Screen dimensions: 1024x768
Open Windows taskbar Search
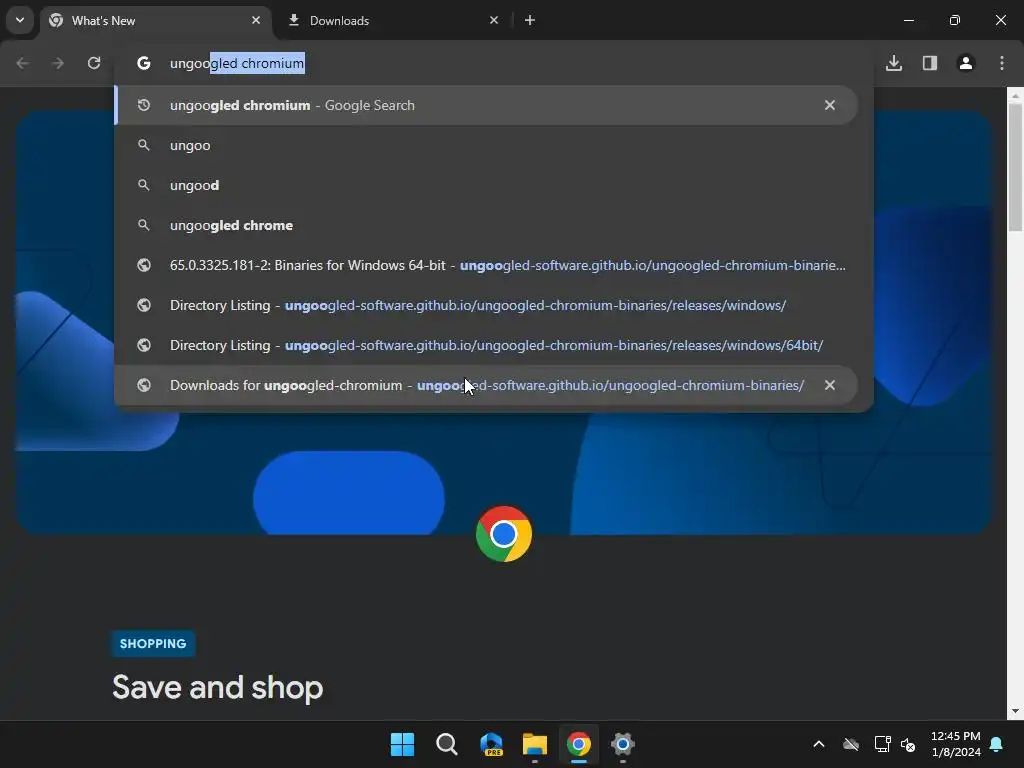tap(447, 744)
